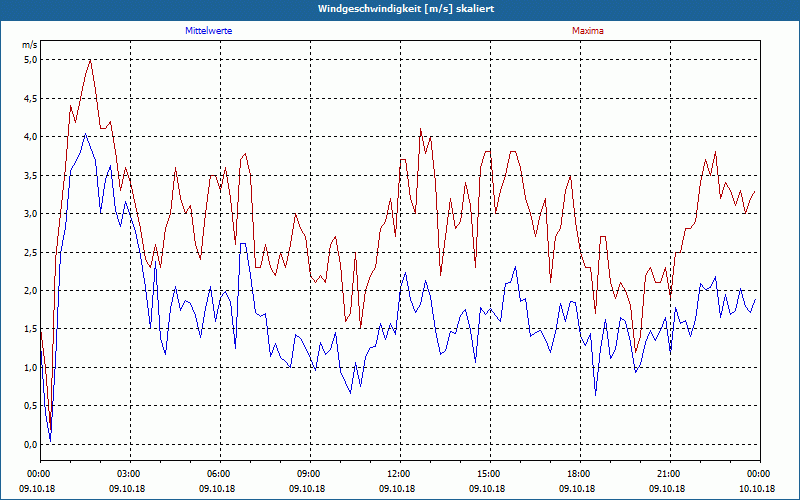Click the red Maxima legend label

click(588, 31)
